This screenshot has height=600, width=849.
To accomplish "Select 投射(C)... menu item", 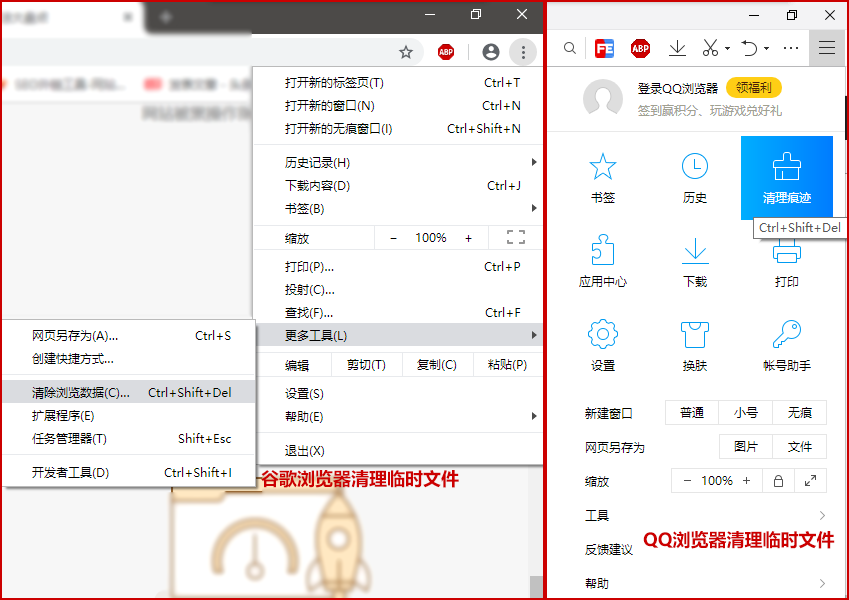I will coord(398,290).
